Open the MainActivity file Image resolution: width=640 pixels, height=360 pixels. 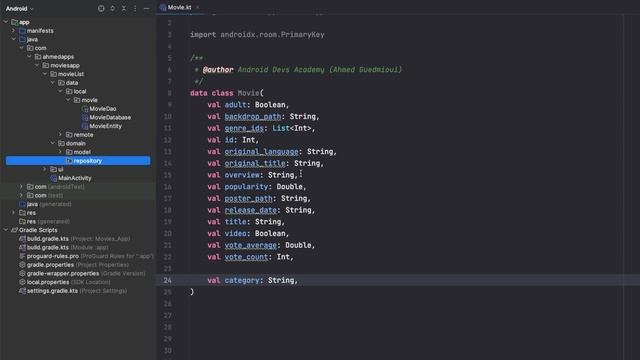(x=75, y=178)
